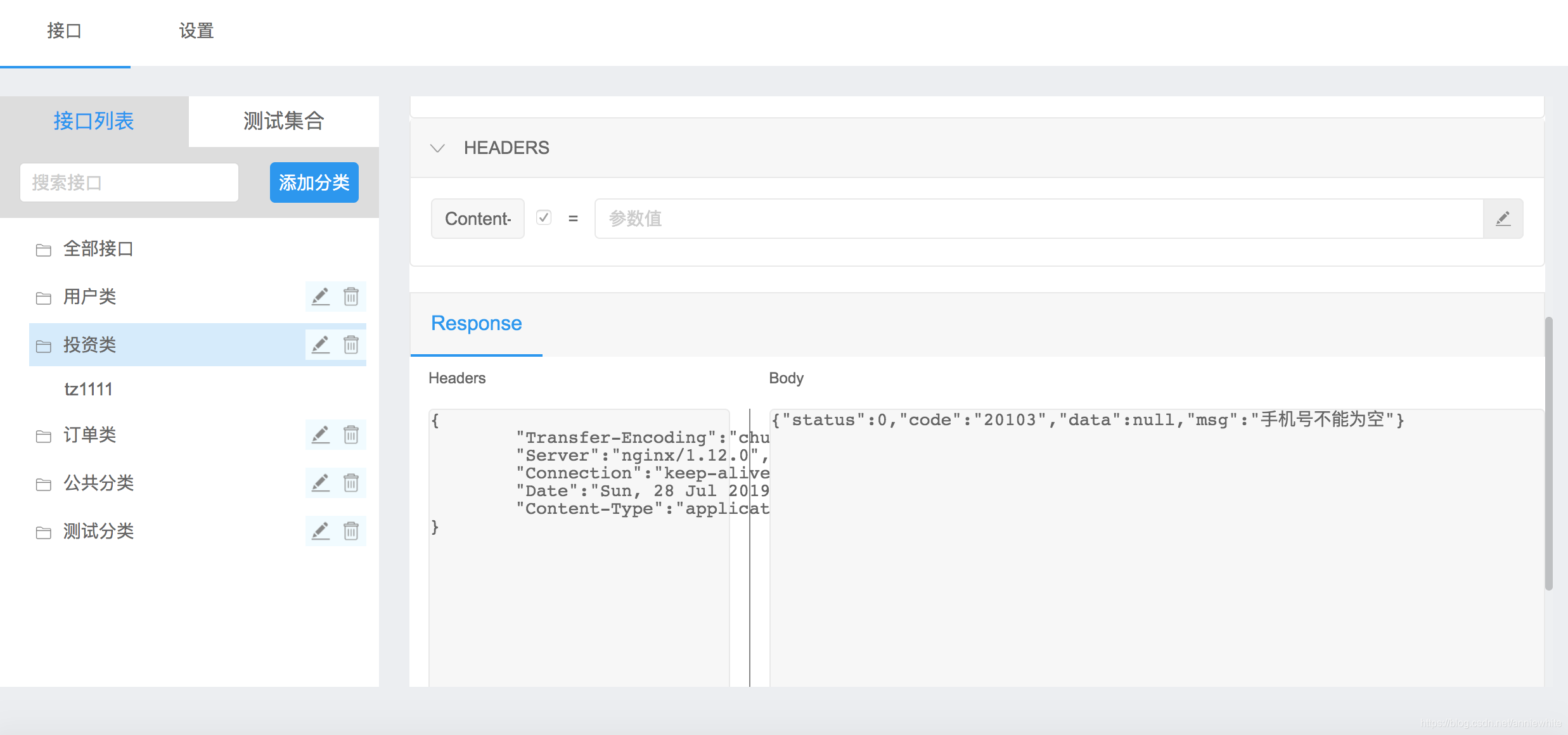Click the folder icon next to 公共分类
Screen dimensions: 1568x735
click(44, 484)
